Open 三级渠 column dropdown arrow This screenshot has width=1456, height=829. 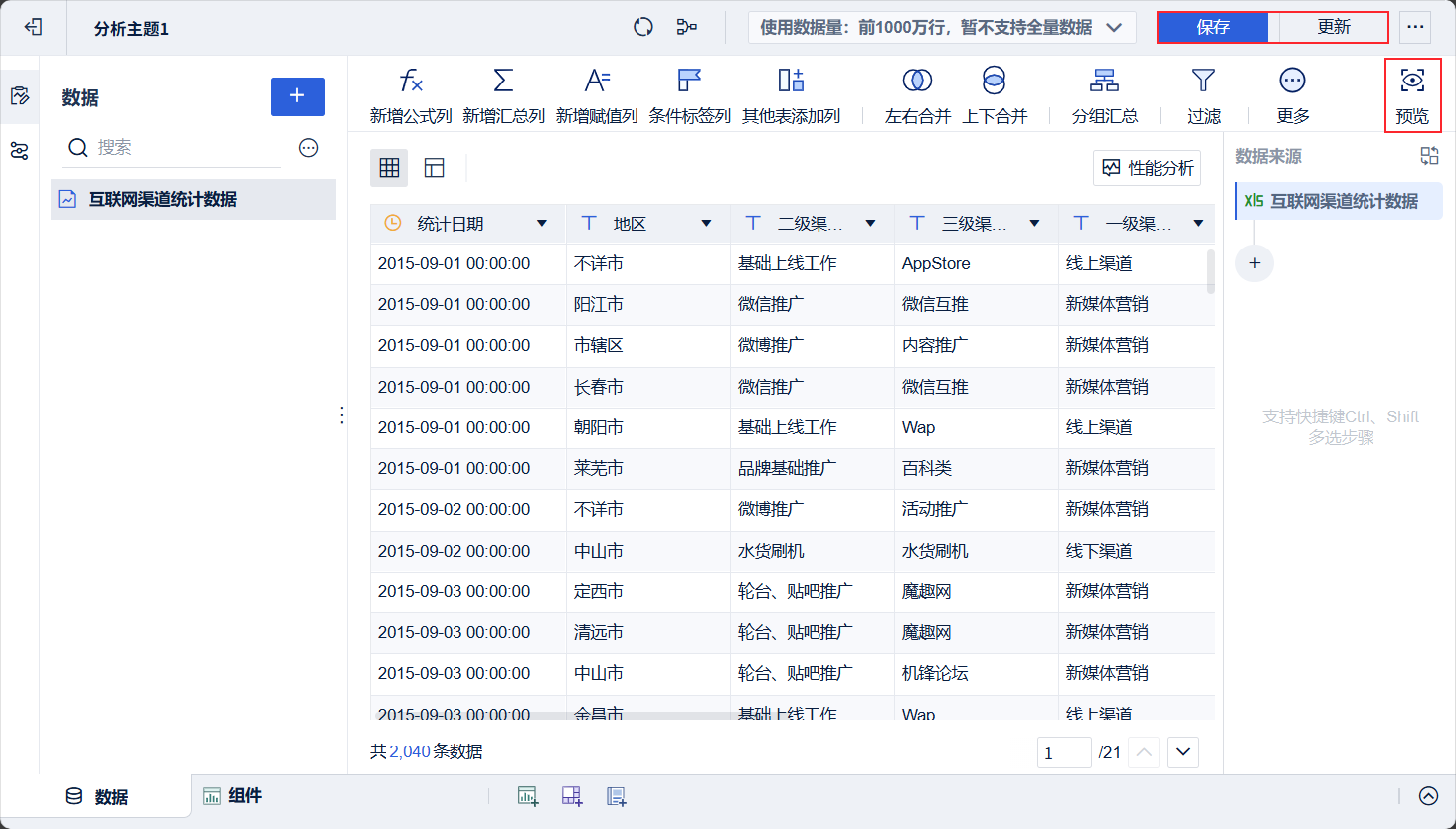(x=1035, y=224)
